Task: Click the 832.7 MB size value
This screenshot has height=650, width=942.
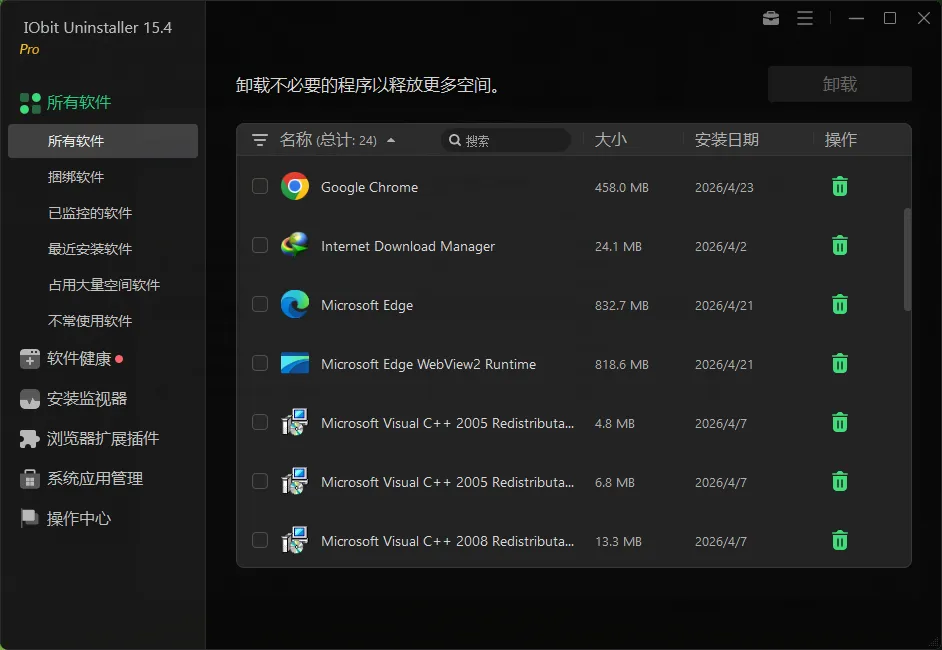Action: [622, 305]
